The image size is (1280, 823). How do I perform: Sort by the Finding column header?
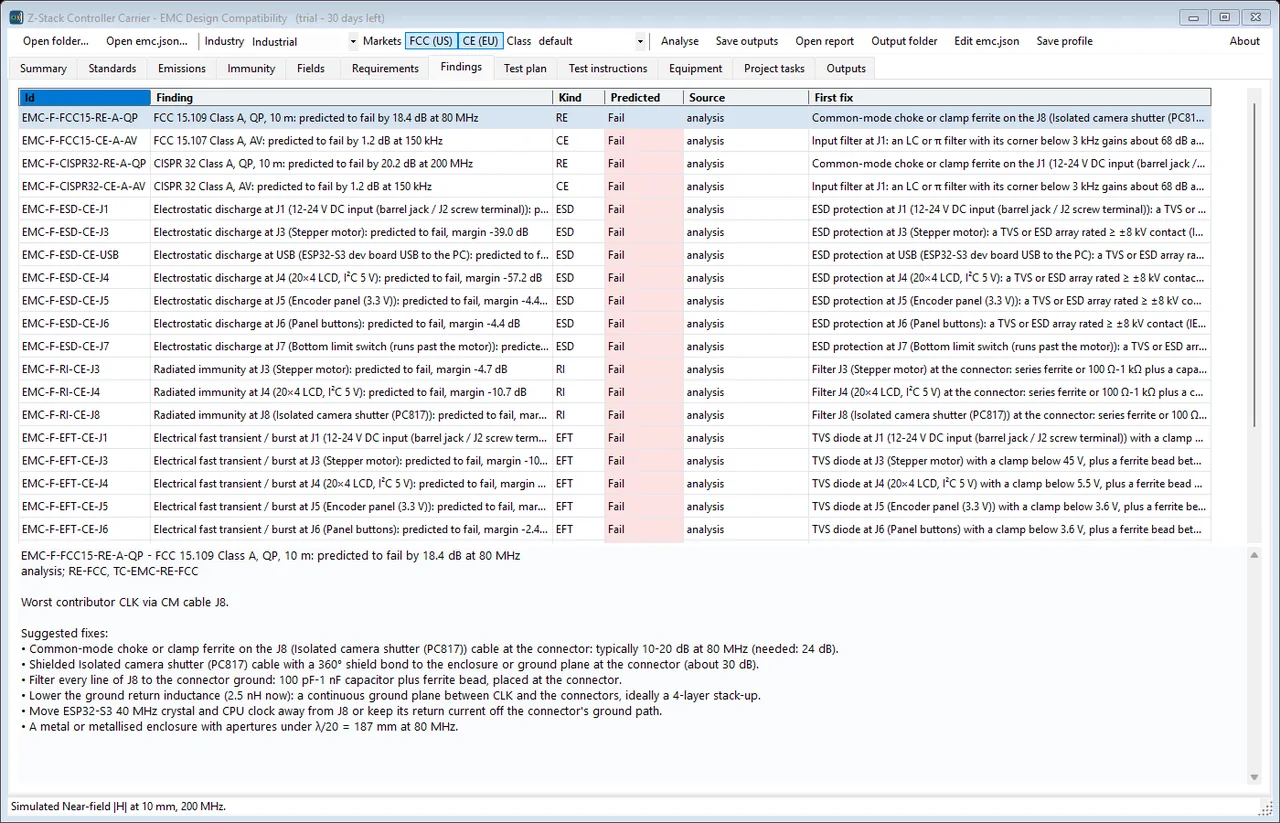pos(352,97)
